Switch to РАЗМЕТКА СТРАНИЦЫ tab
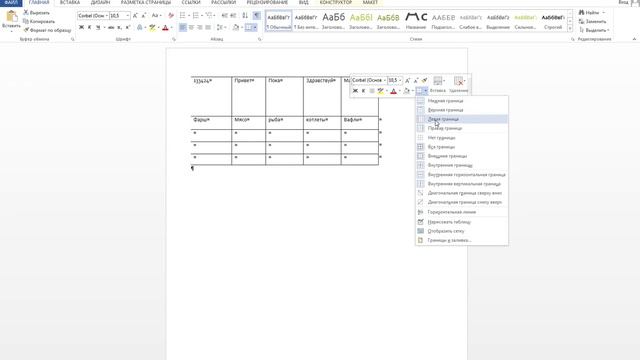 point(146,2)
